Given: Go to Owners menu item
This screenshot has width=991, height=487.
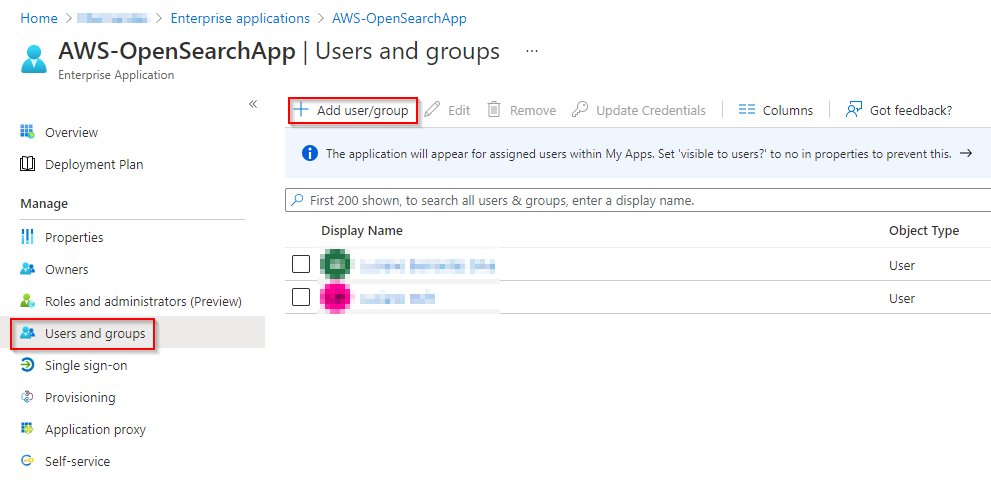Looking at the screenshot, I should [66, 270].
